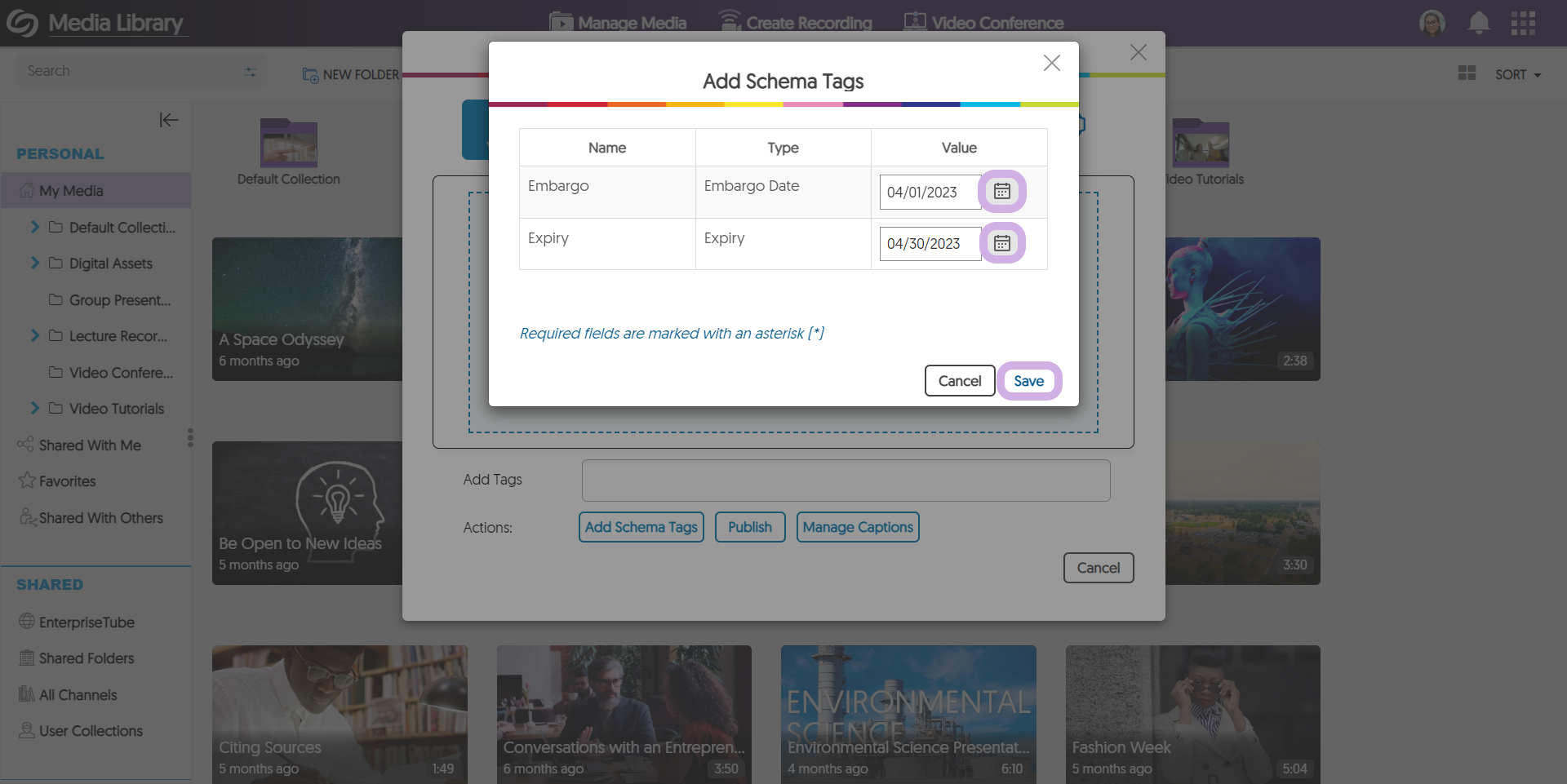1567x784 pixels.
Task: Click the Embargo date input field
Action: [x=930, y=193]
